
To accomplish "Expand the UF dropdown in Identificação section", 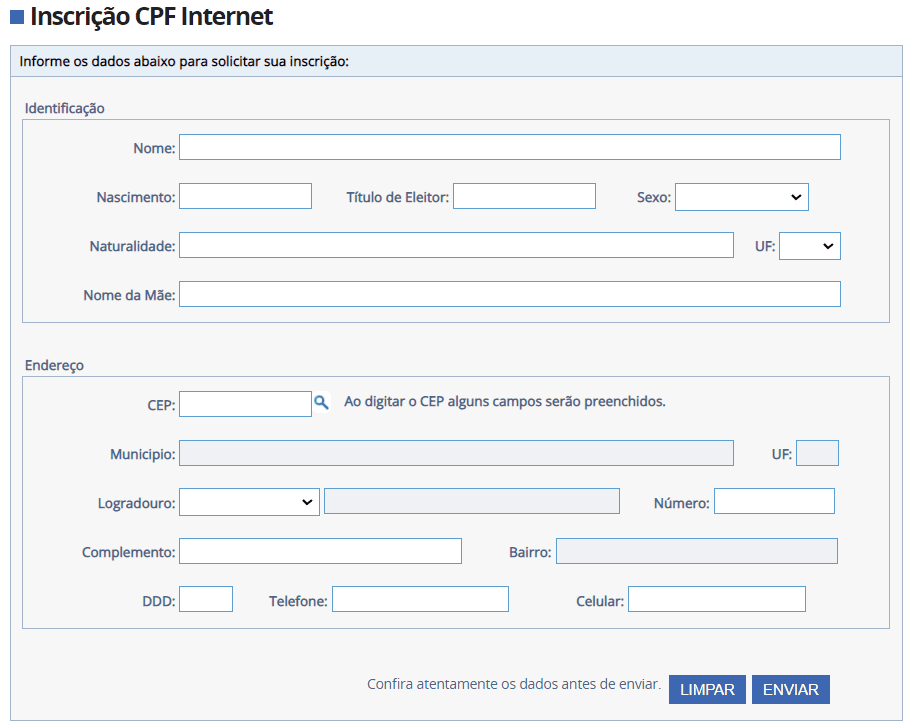I will click(x=810, y=245).
